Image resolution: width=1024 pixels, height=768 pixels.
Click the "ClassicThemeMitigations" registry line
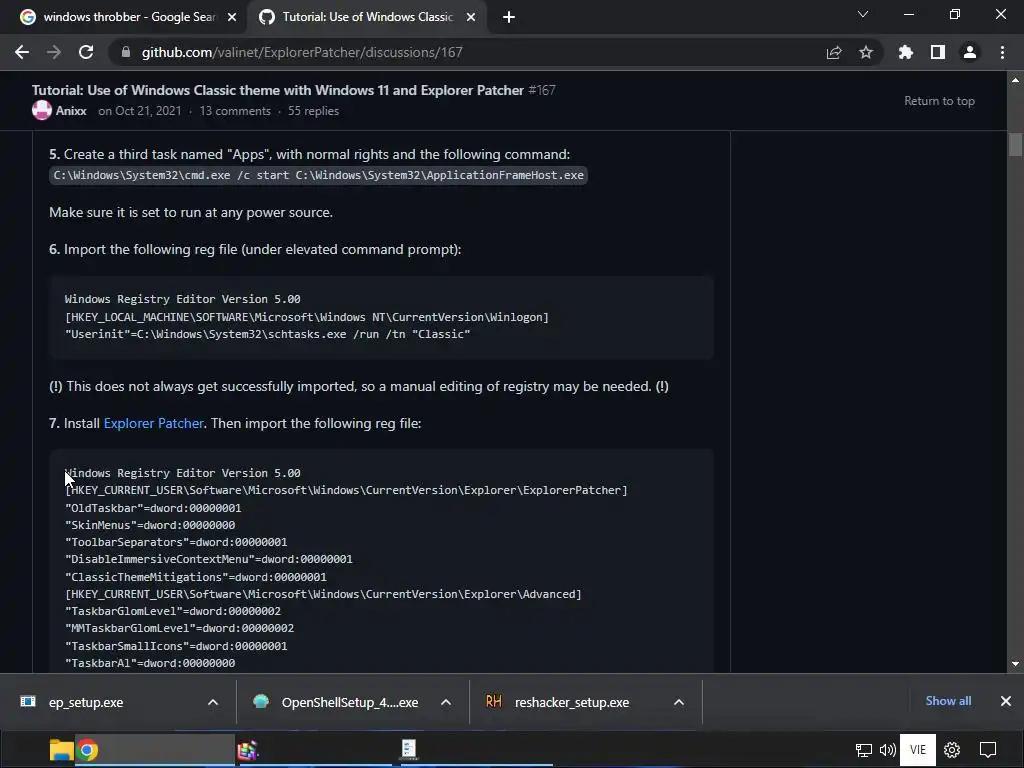tap(195, 577)
